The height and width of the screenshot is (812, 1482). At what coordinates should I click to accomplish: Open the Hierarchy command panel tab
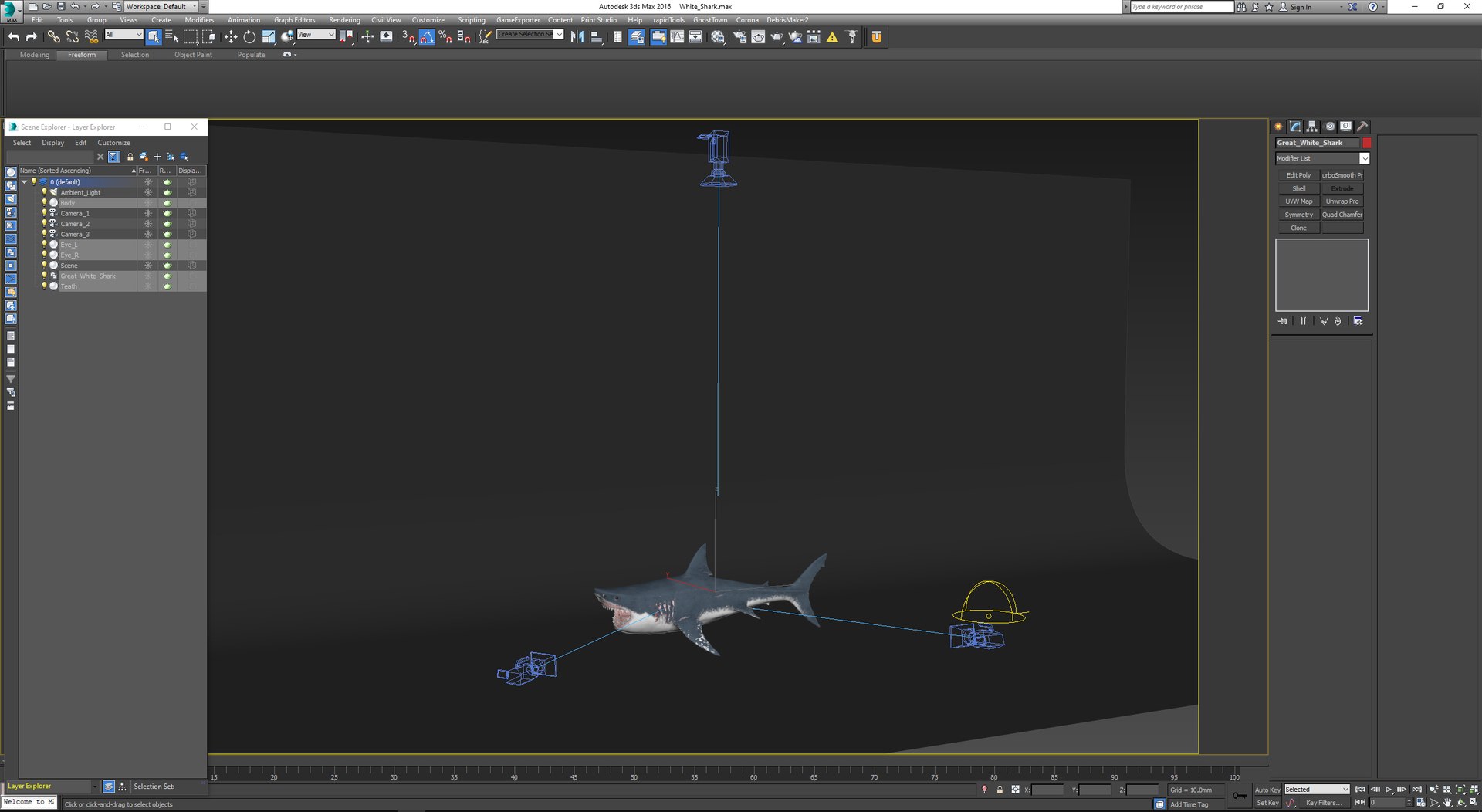click(1312, 127)
